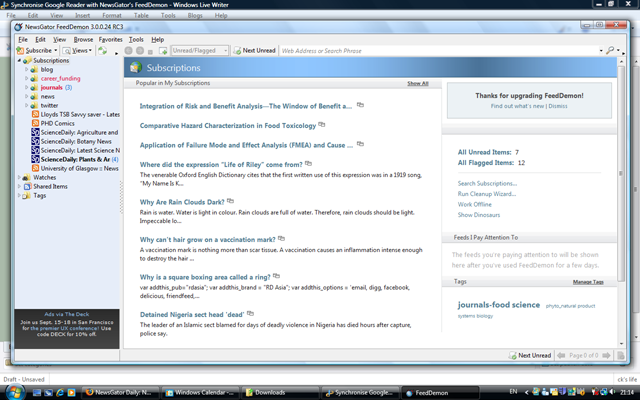Select the Lloyds TSB Savvy saver feed
The width and height of the screenshot is (640, 400).
pos(80,114)
